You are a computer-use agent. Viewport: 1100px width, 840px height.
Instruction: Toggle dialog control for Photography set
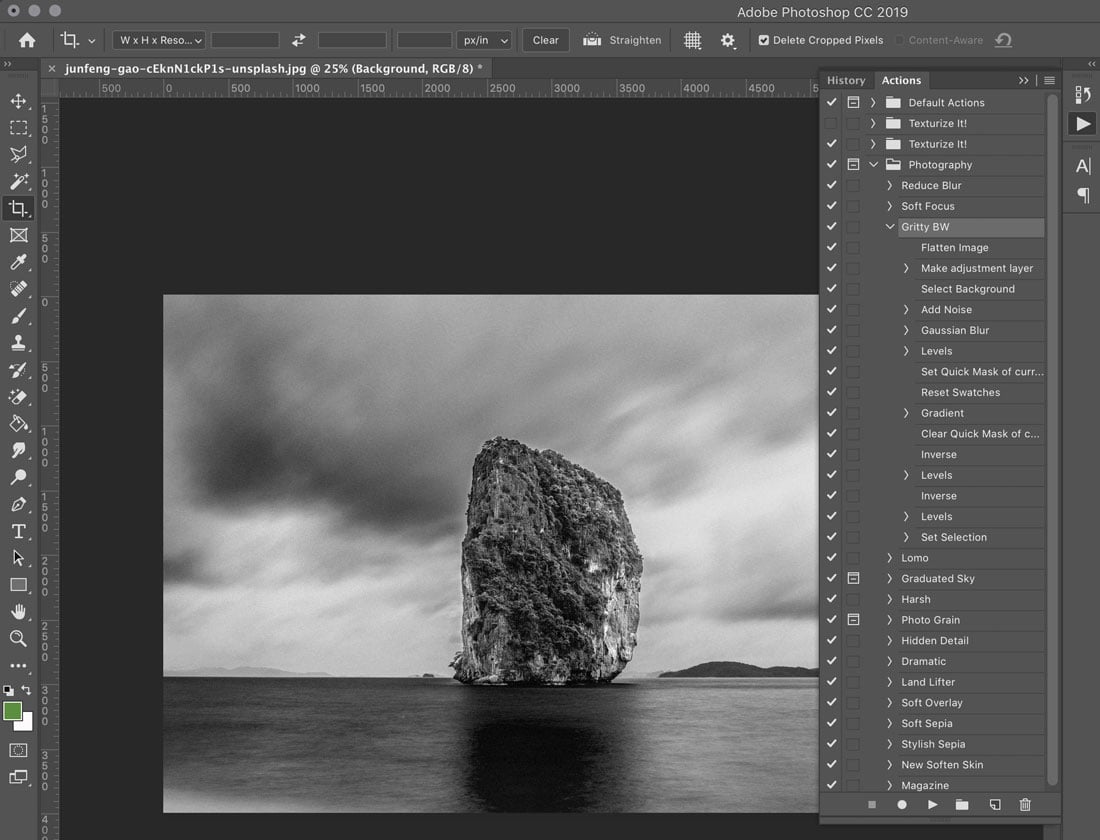[x=853, y=164]
